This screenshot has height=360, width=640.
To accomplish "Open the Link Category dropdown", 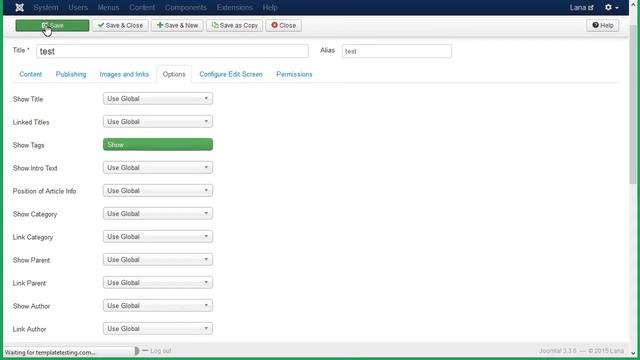I will (x=158, y=237).
